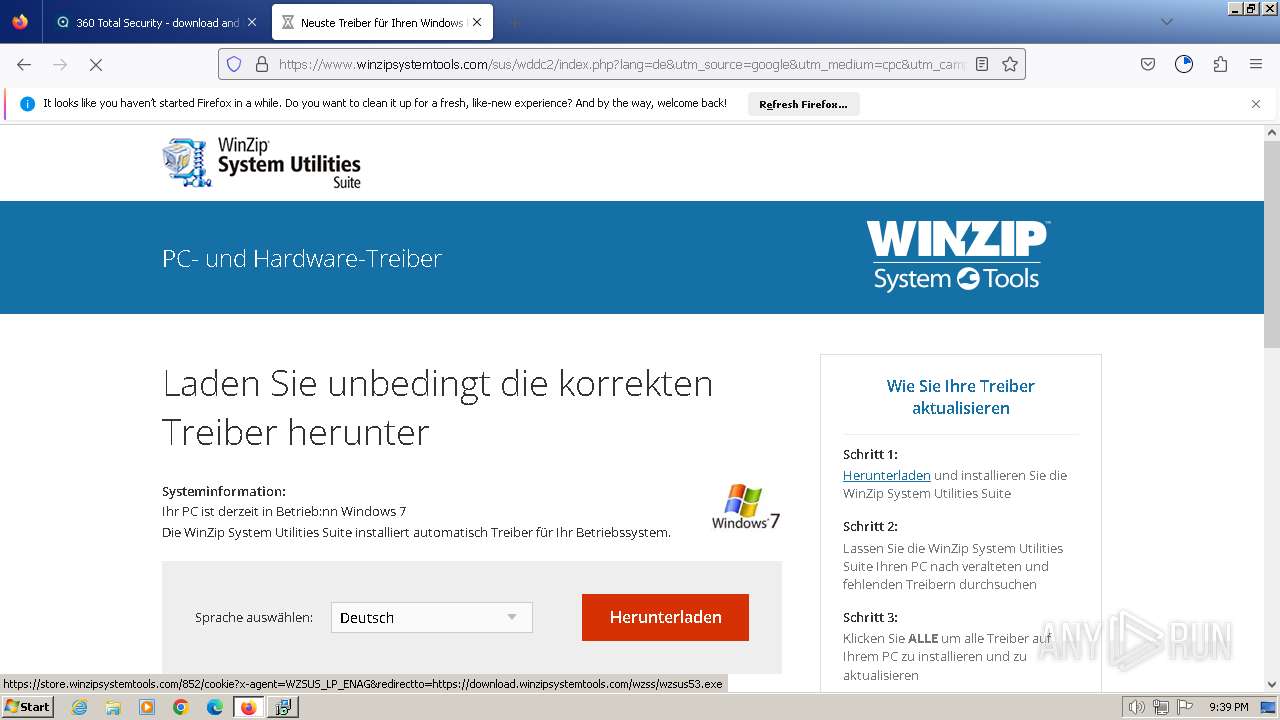Click the WinZip System Tools banner logo
The image size is (1280, 720).
pyautogui.click(x=957, y=256)
